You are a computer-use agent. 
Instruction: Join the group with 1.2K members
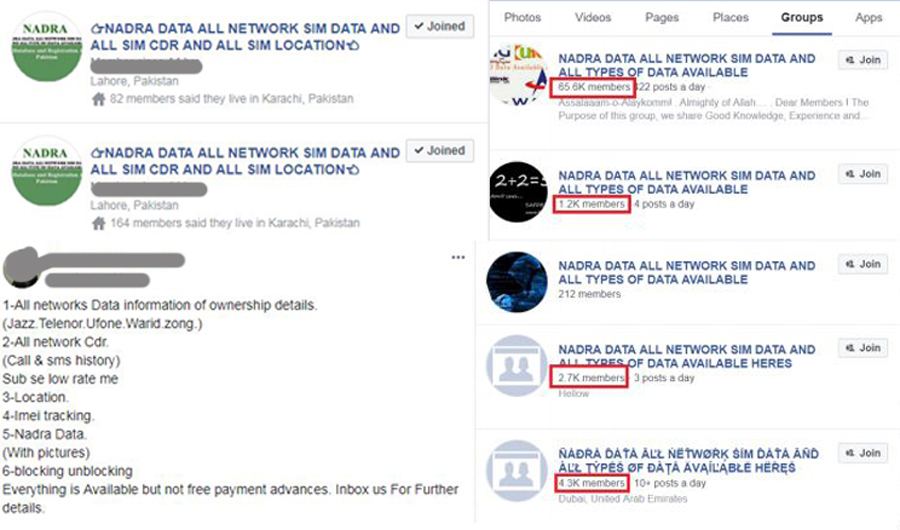(862, 174)
